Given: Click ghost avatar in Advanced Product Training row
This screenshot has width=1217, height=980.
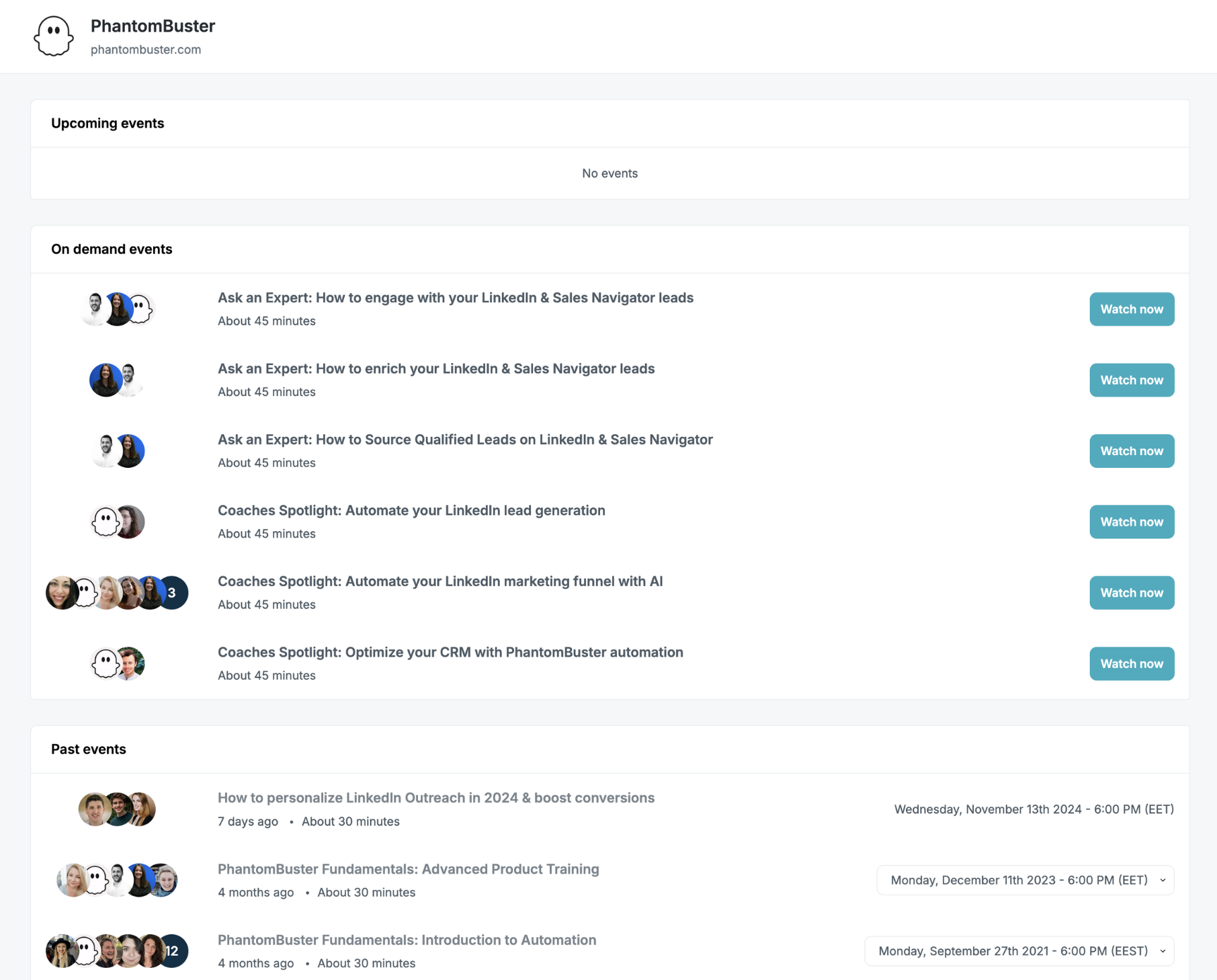Looking at the screenshot, I should click(x=95, y=881).
